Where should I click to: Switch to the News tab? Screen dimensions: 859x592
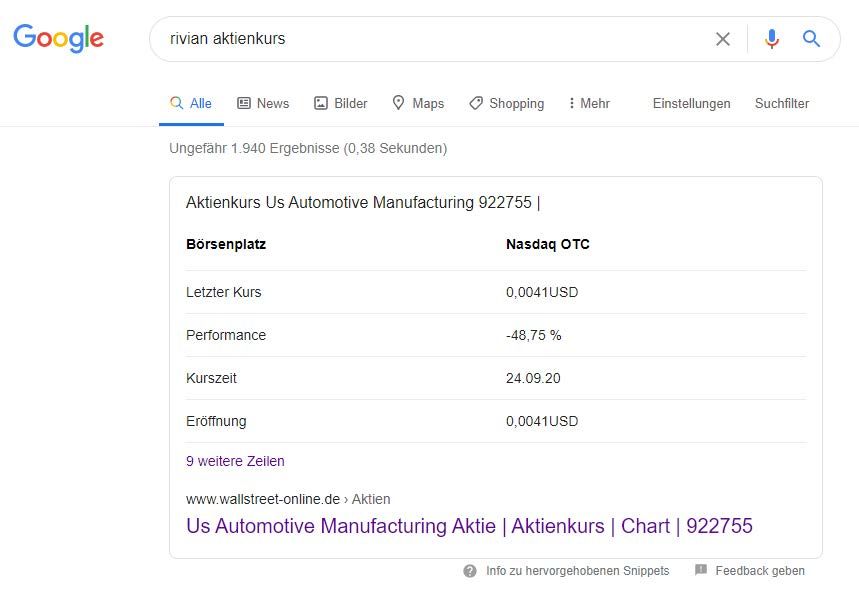(263, 103)
